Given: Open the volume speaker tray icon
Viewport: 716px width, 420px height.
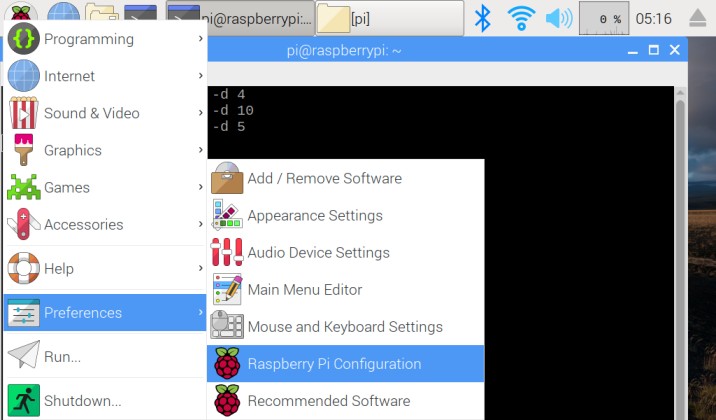Looking at the screenshot, I should [559, 19].
